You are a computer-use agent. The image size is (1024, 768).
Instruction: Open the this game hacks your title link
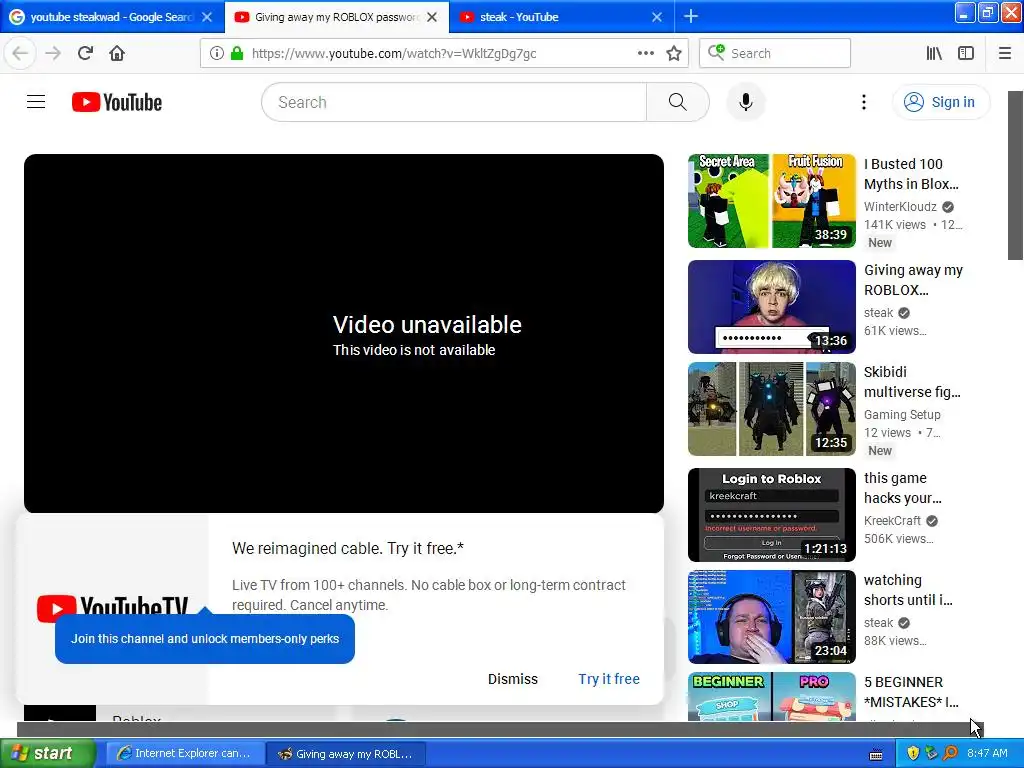click(903, 488)
